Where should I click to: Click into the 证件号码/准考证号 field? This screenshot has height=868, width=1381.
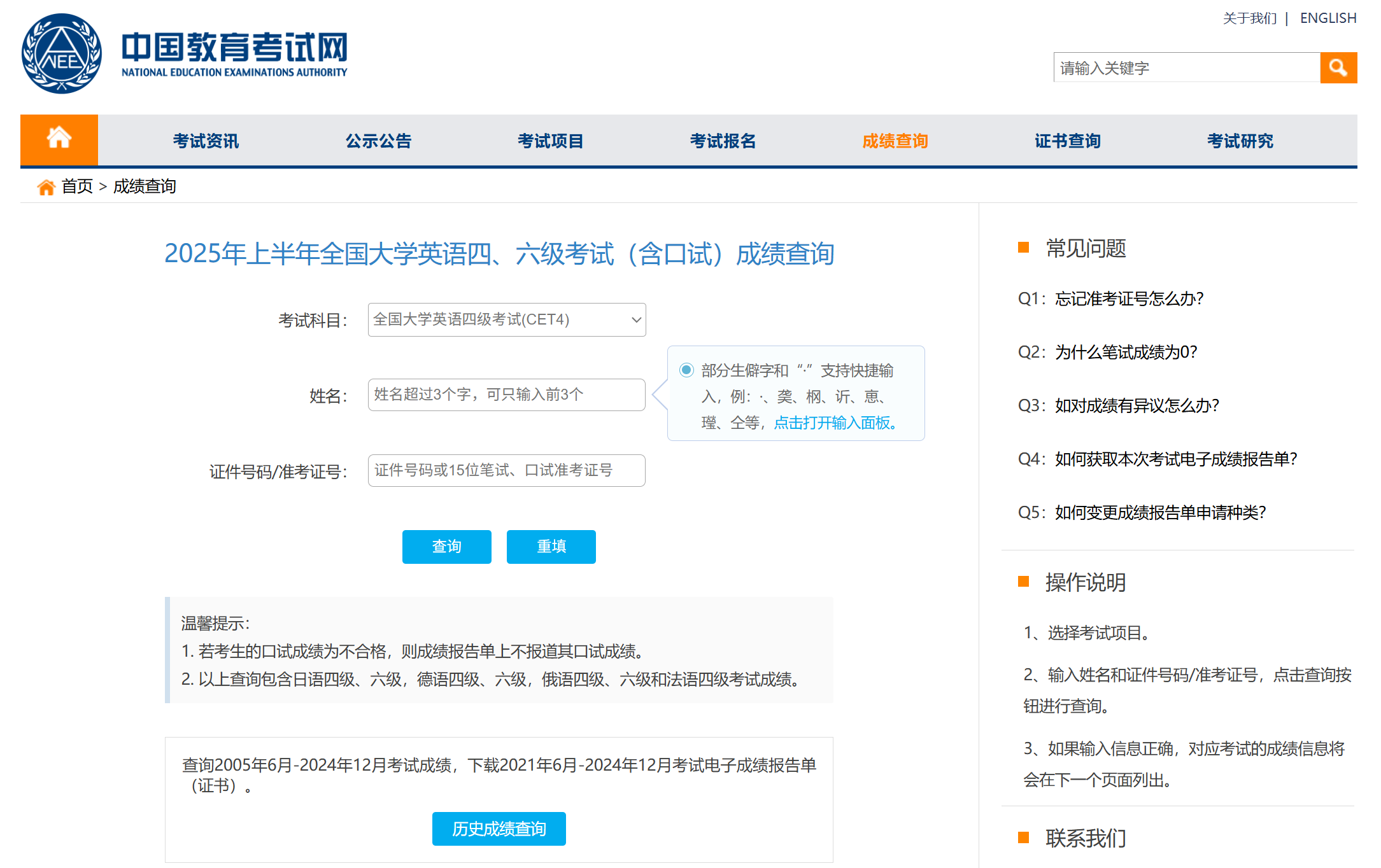pyautogui.click(x=507, y=470)
